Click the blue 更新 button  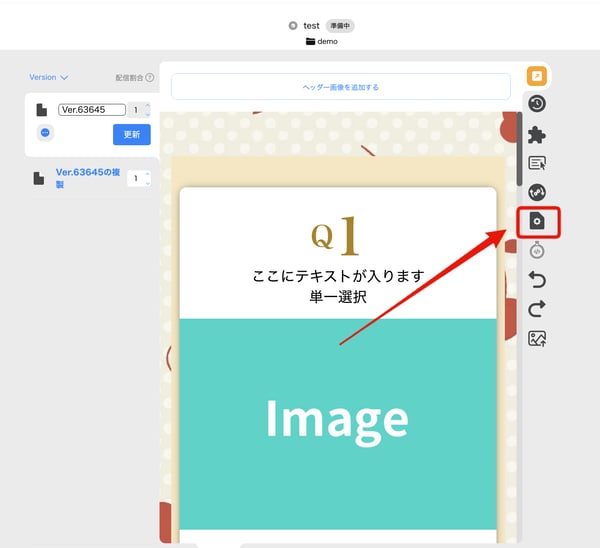tap(131, 134)
